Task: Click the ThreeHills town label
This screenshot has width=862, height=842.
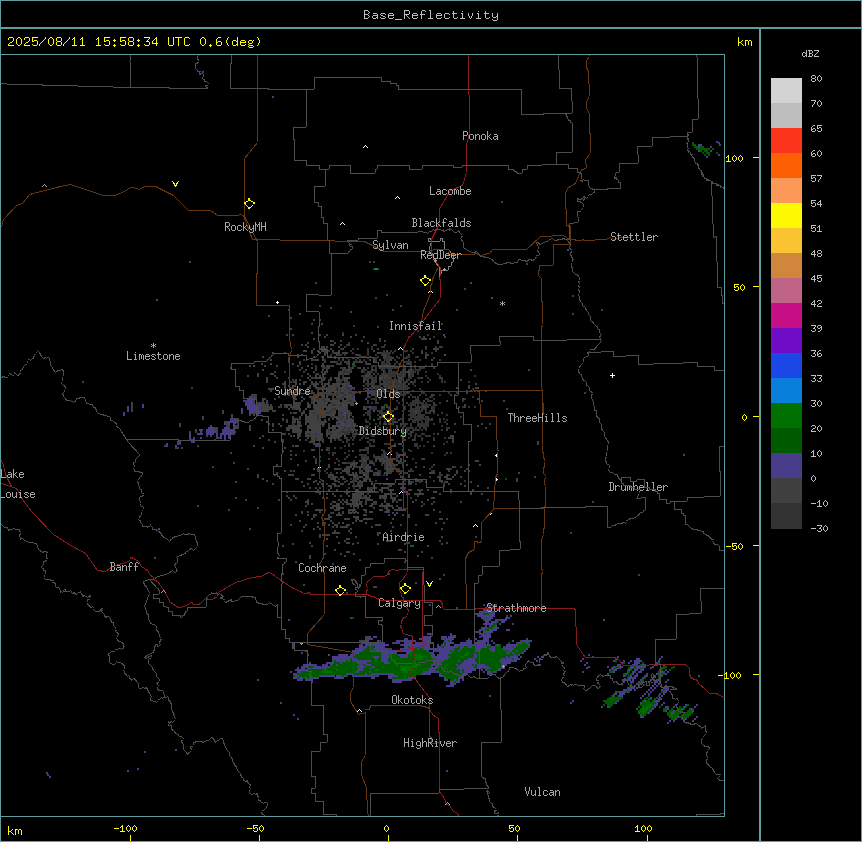Action: 537,418
